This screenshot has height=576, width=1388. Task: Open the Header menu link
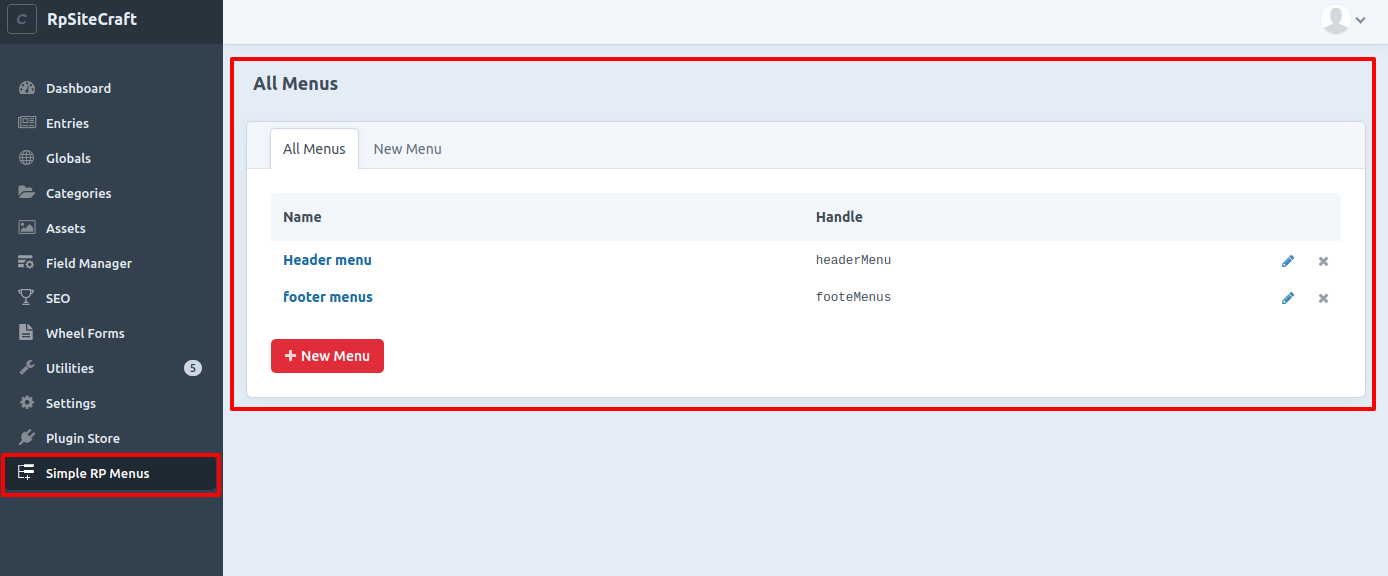(x=327, y=260)
